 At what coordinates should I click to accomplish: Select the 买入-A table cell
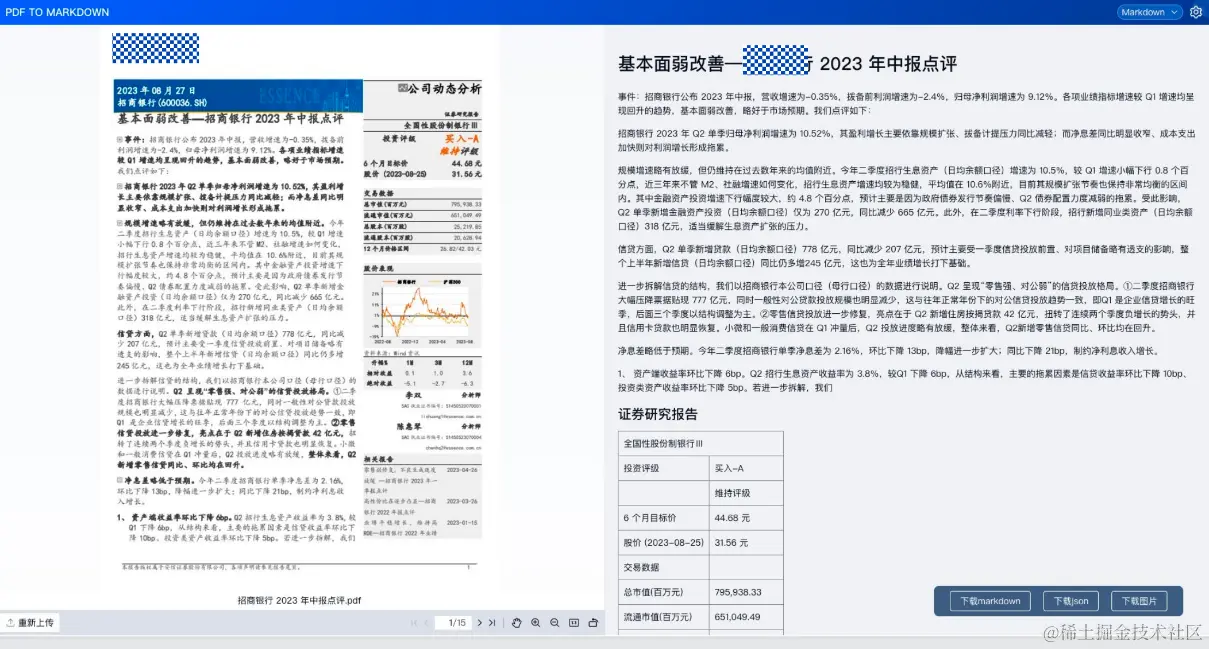(729, 468)
